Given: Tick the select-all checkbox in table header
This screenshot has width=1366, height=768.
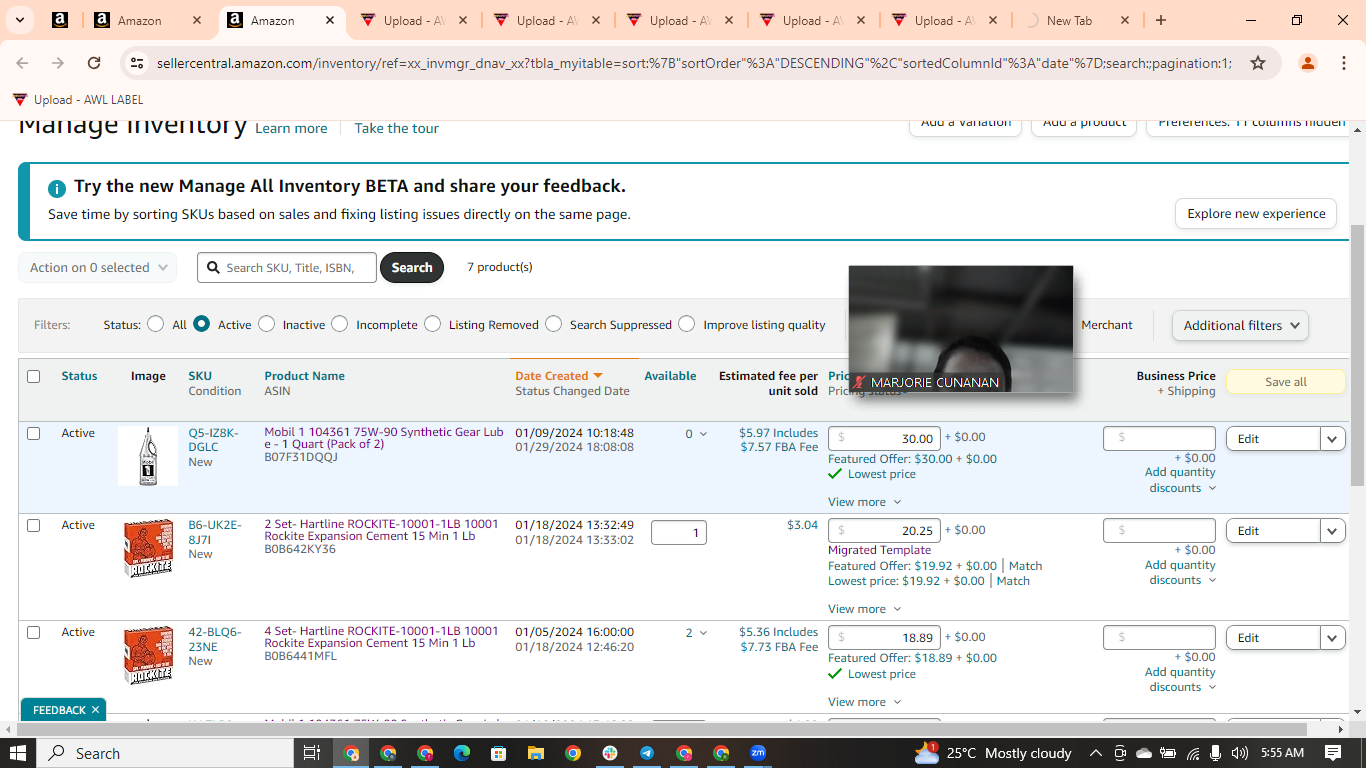Looking at the screenshot, I should click(x=33, y=376).
